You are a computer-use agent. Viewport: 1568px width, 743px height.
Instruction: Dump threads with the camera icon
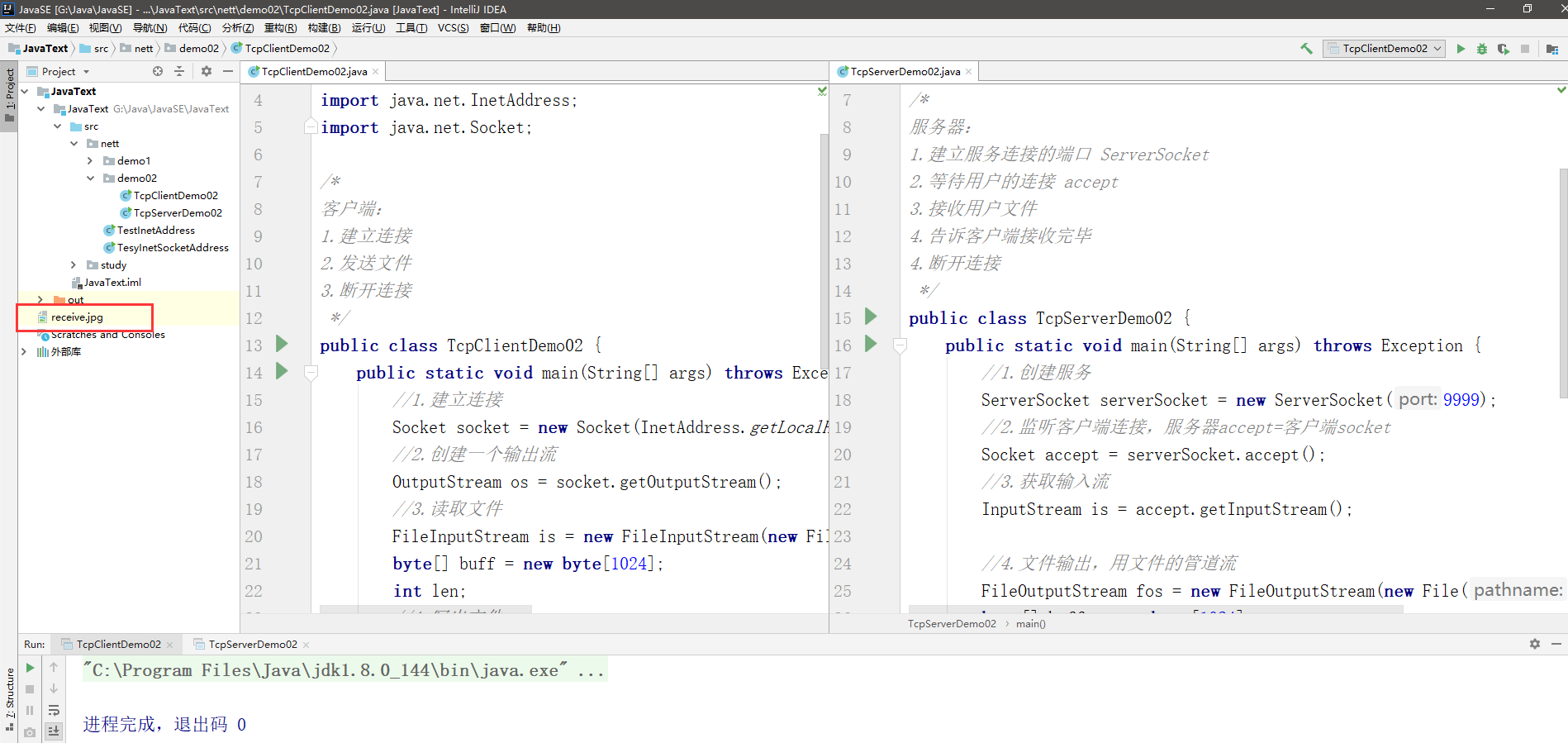31,732
